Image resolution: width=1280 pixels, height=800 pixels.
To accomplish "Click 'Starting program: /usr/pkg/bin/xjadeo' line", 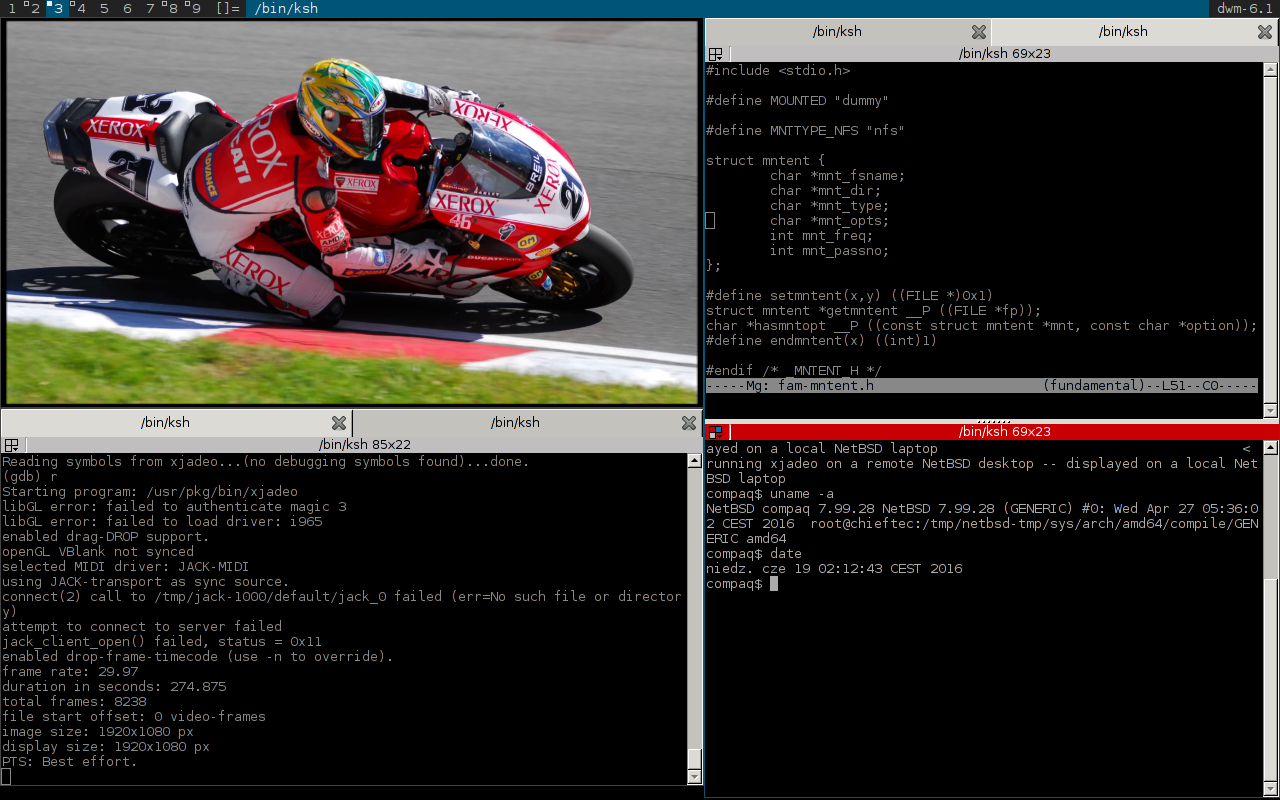I will tap(150, 491).
